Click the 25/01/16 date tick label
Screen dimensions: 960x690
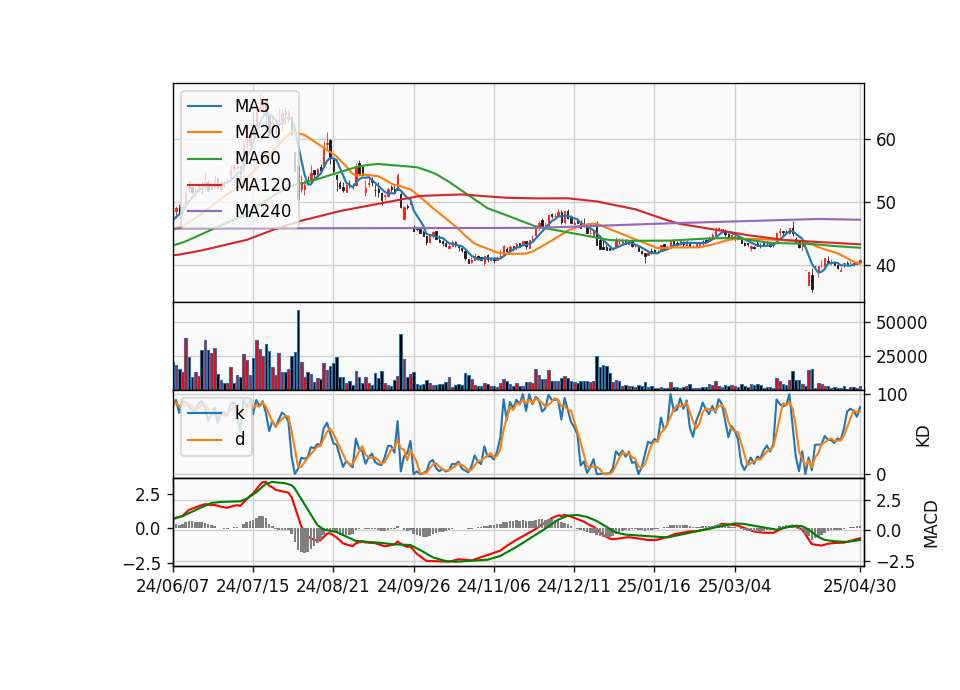(654, 586)
